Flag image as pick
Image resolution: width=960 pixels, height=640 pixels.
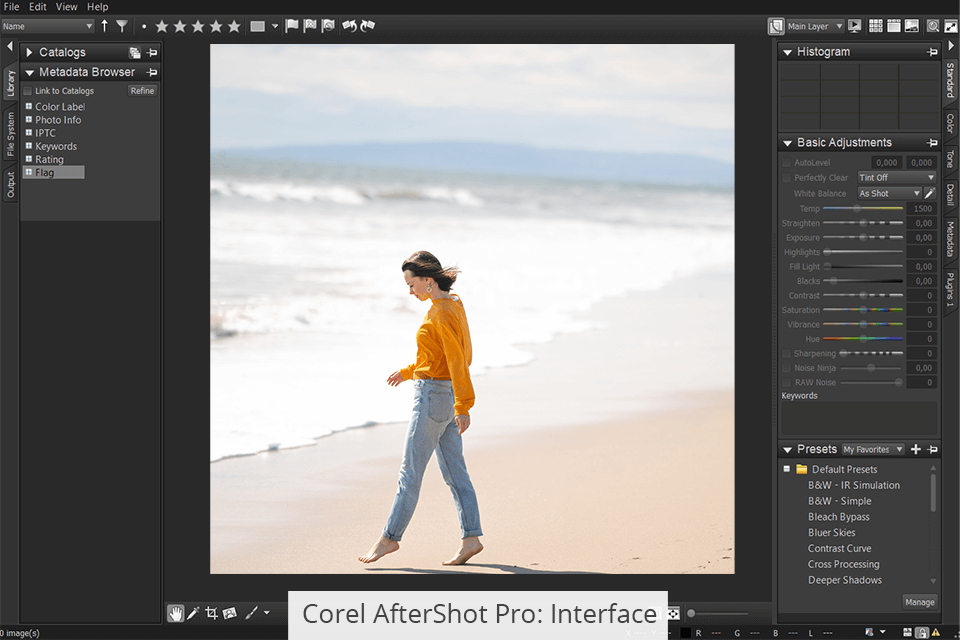point(292,26)
